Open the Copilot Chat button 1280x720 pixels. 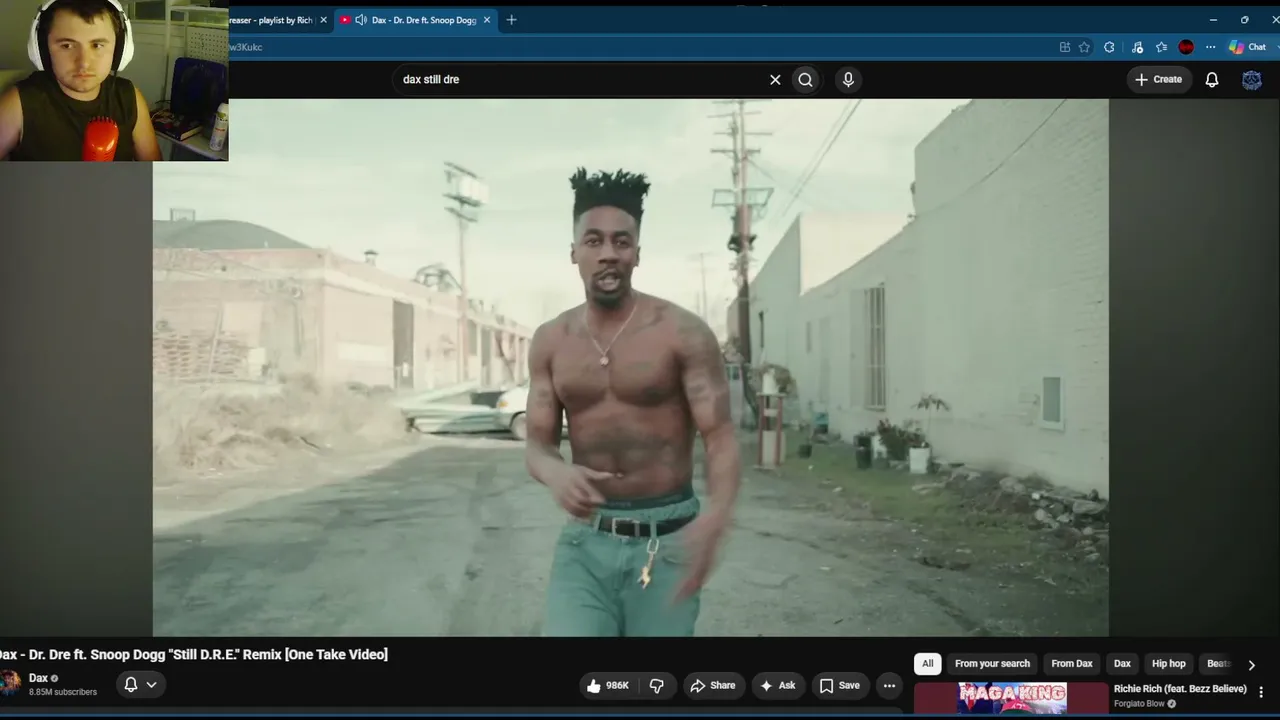[1248, 47]
